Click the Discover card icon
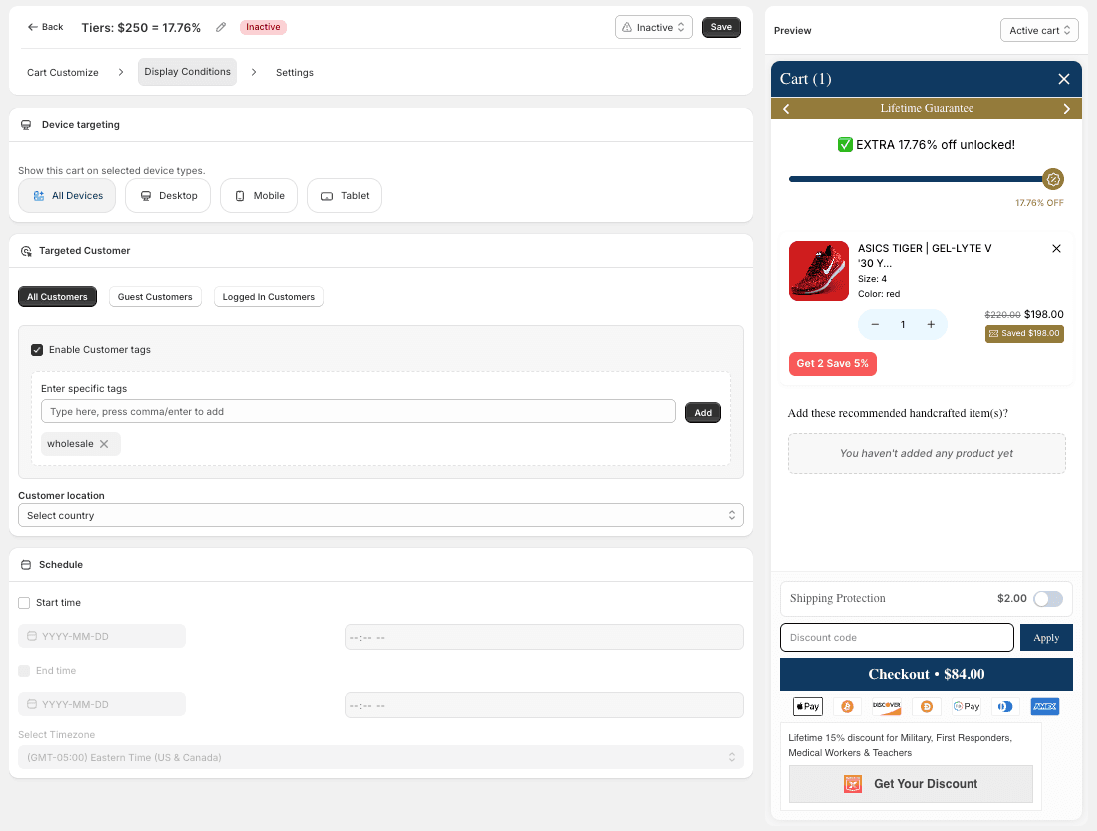Viewport: 1097px width, 831px height. click(886, 706)
